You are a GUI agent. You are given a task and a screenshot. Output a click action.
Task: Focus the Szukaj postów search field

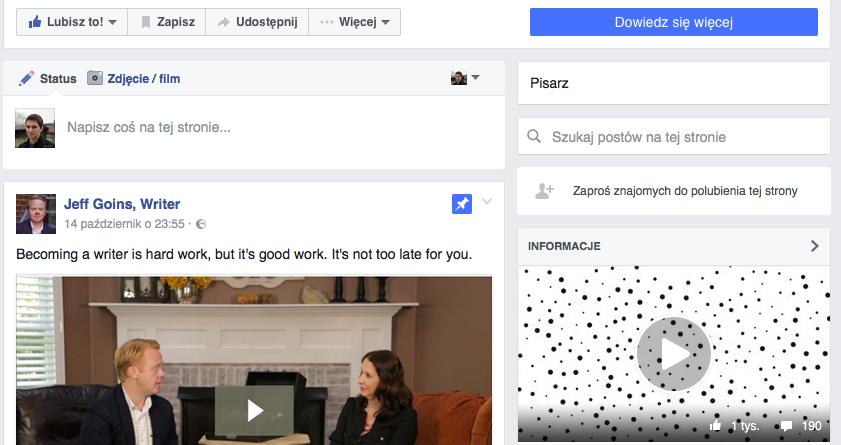click(674, 137)
